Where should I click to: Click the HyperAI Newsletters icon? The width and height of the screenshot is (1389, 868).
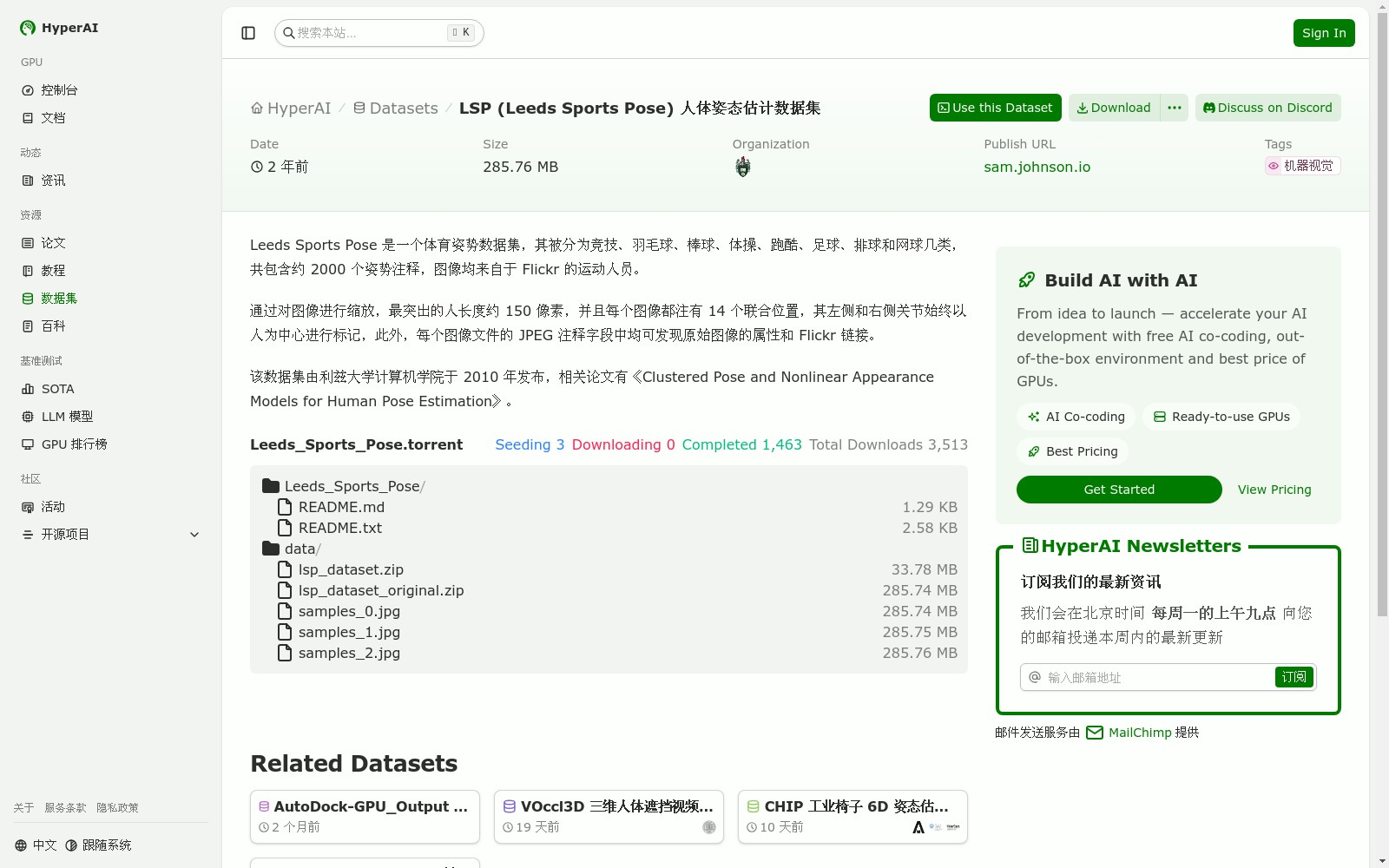pos(1030,545)
